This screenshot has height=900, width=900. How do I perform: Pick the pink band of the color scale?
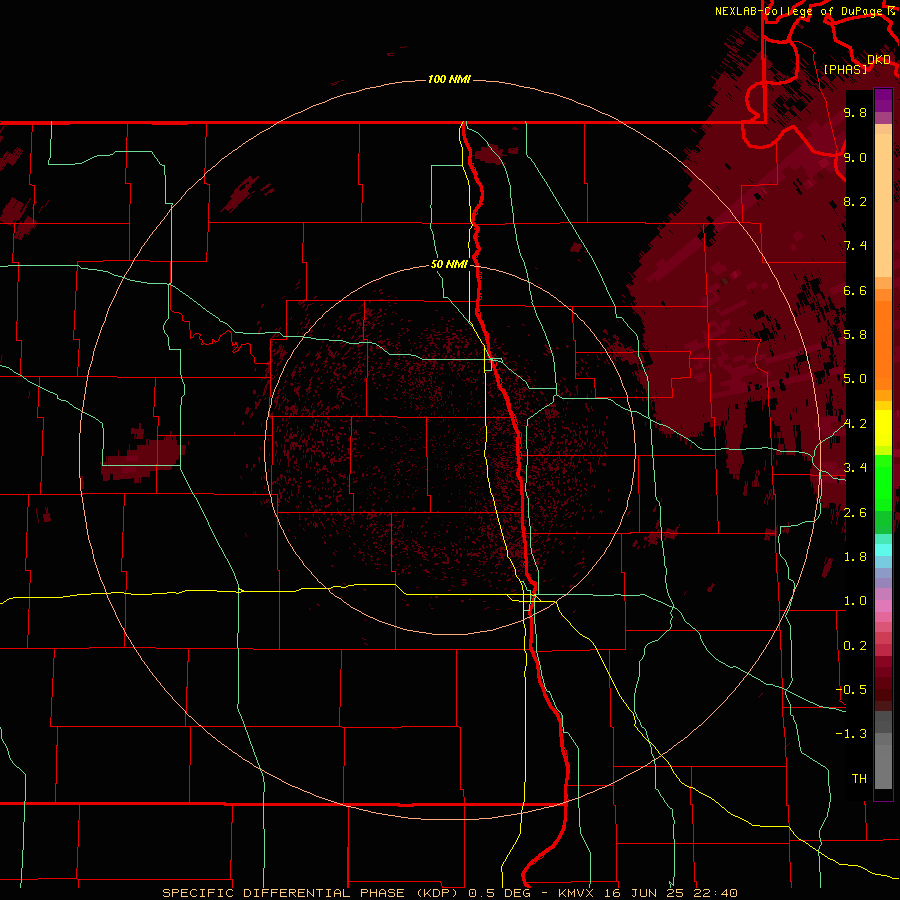click(x=883, y=606)
